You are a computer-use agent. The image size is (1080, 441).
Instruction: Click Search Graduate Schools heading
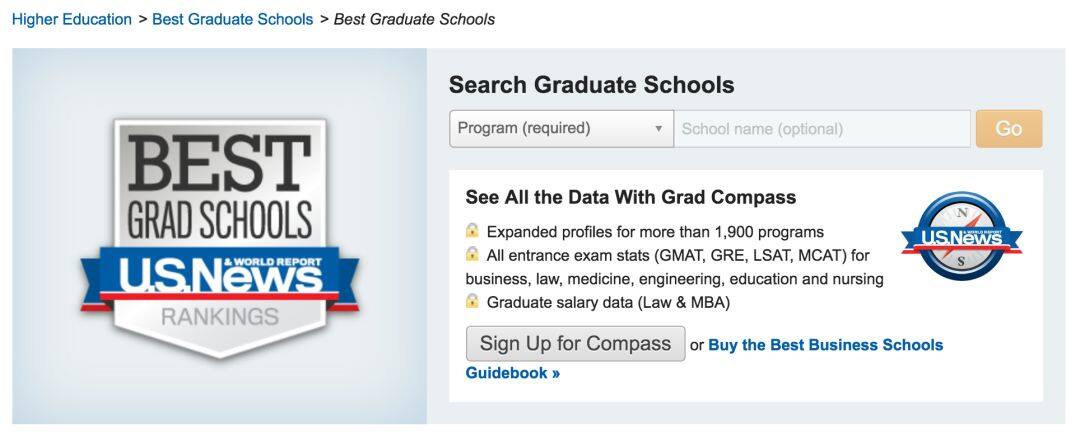[592, 85]
